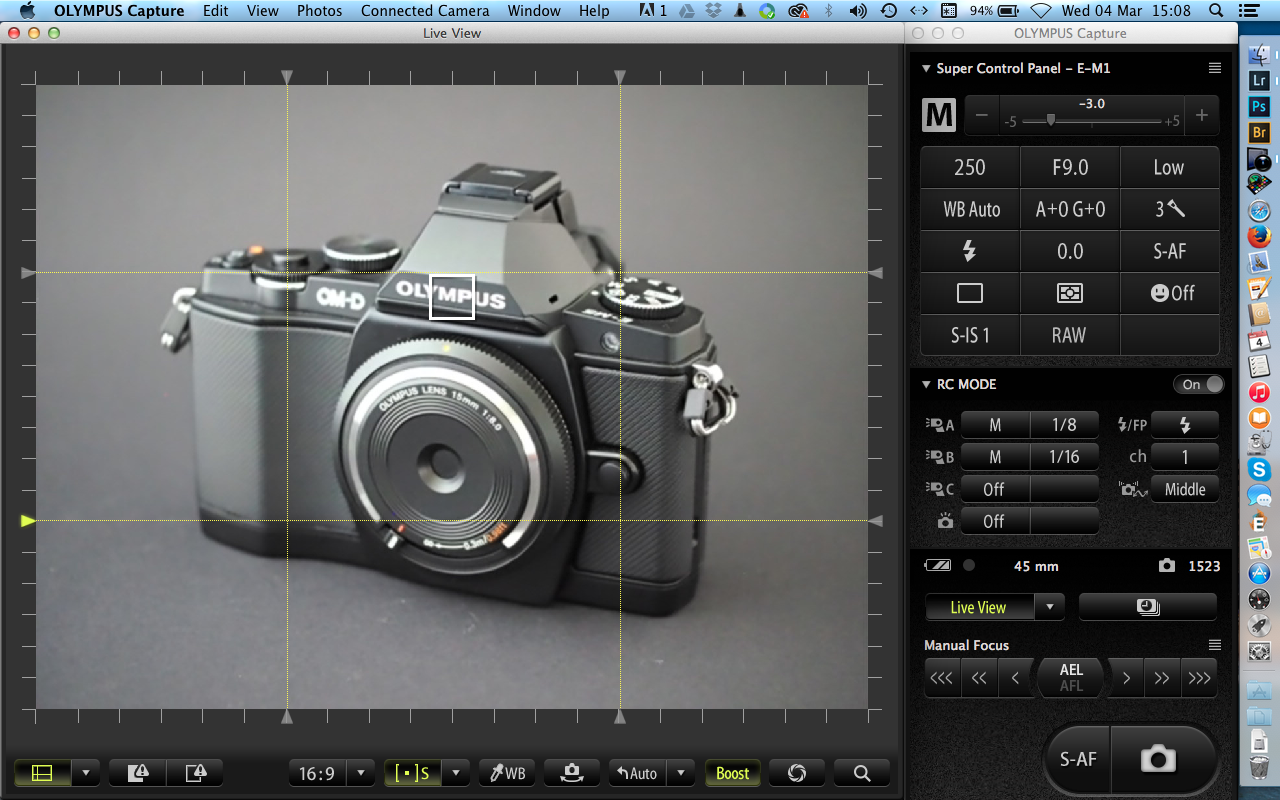Click the S-AF autofocus button
The image size is (1280, 800).
point(1079,759)
